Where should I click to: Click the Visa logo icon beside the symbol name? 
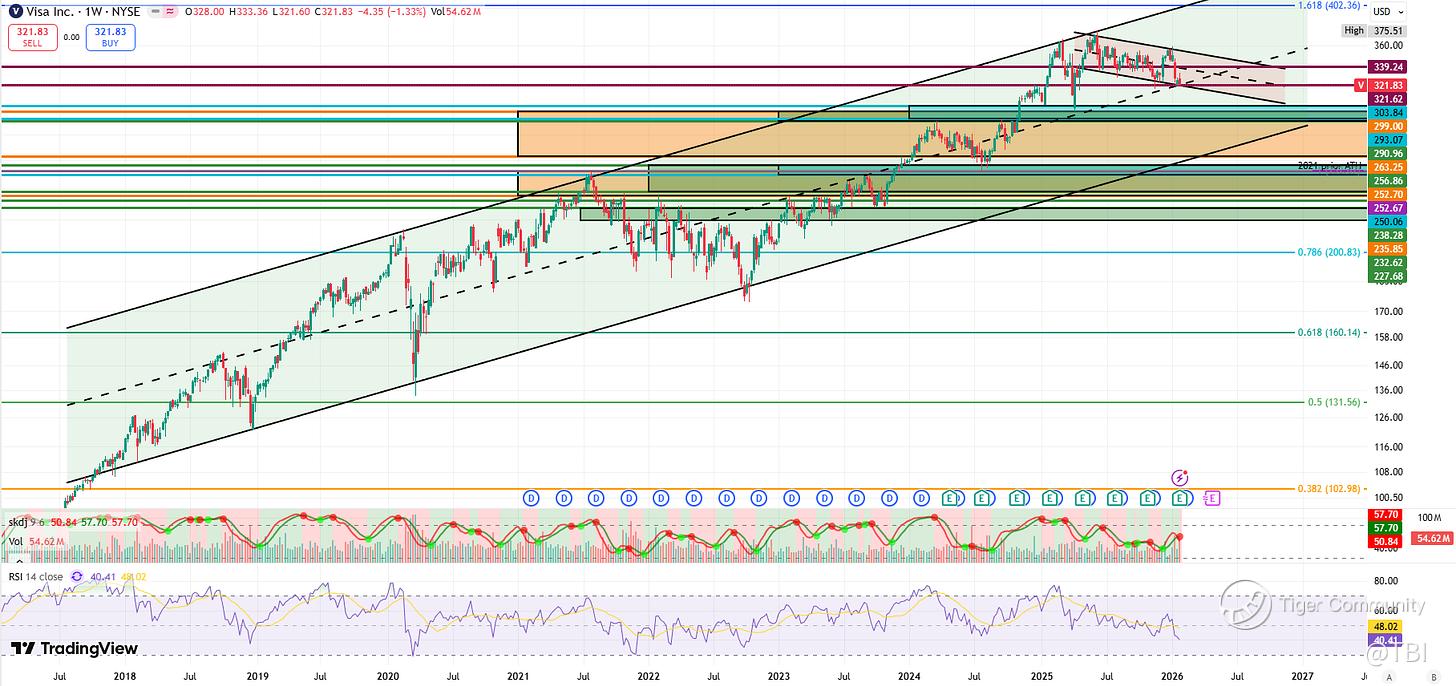click(x=14, y=10)
